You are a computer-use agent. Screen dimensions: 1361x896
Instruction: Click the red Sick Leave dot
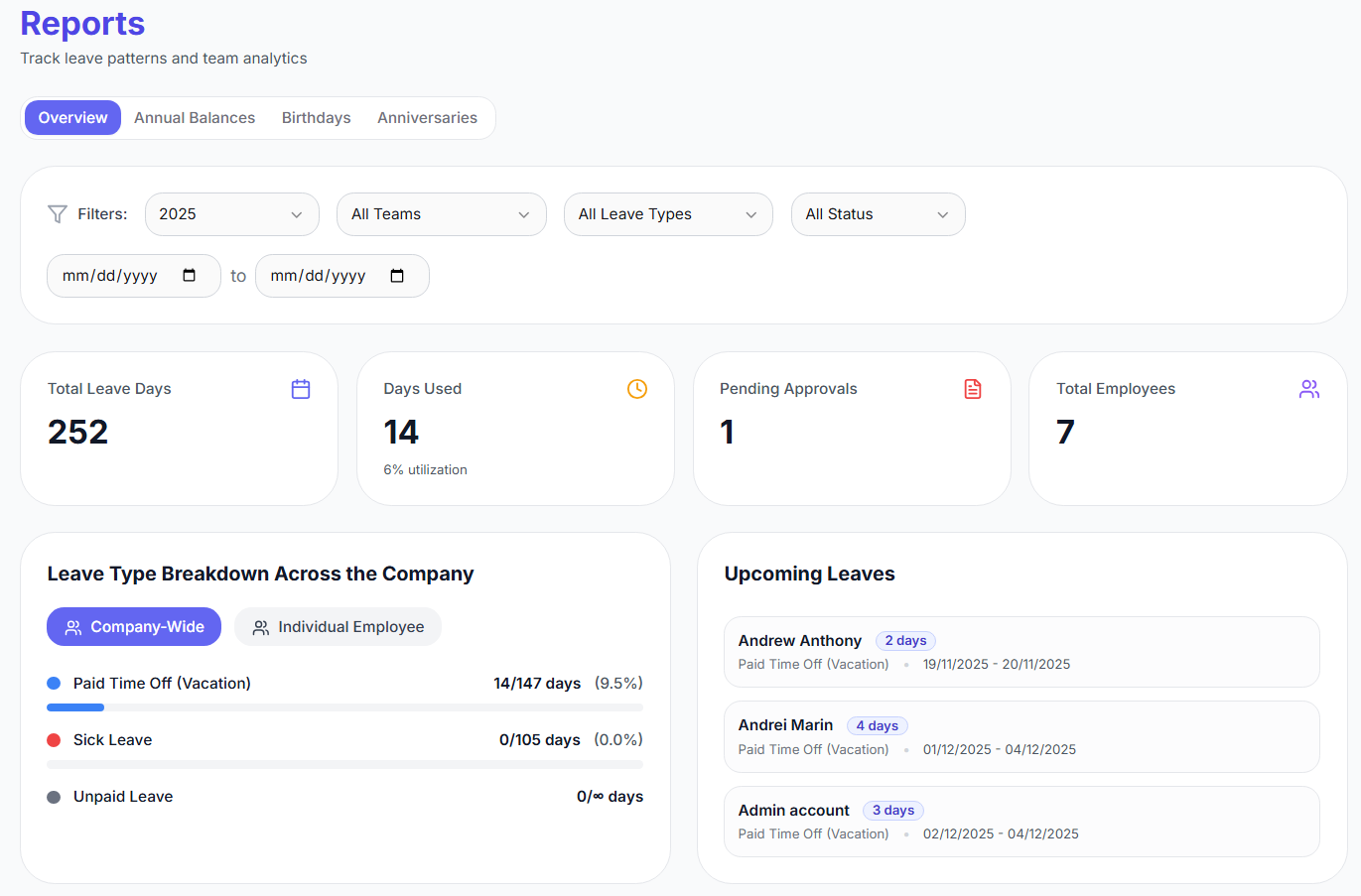coord(54,739)
